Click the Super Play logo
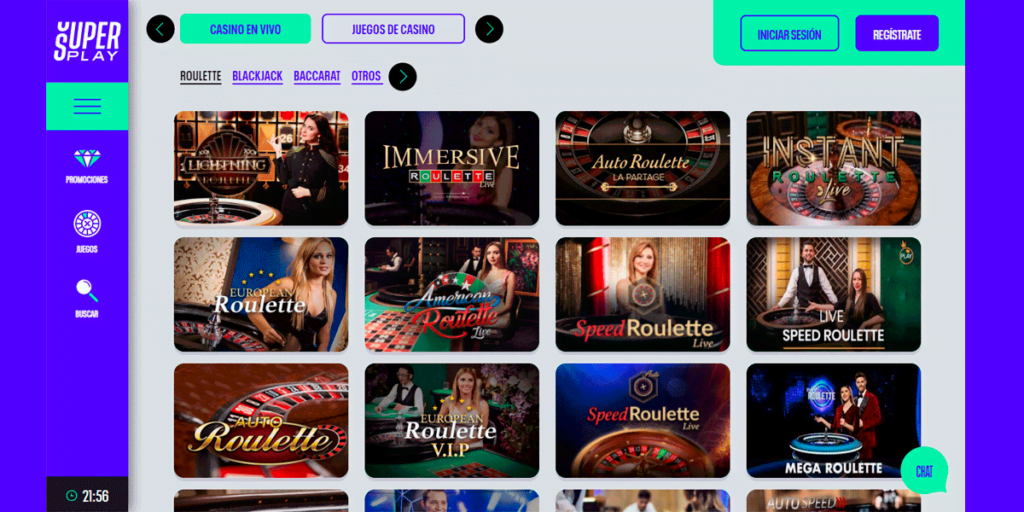This screenshot has height=512, width=1024. point(87,41)
